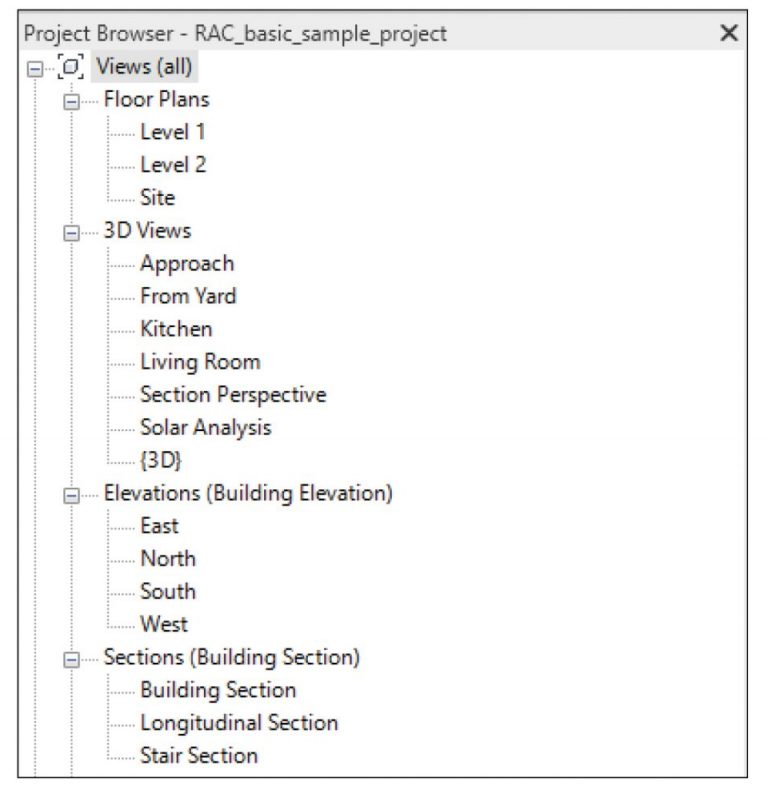Select the Section Perspective view

233,395
